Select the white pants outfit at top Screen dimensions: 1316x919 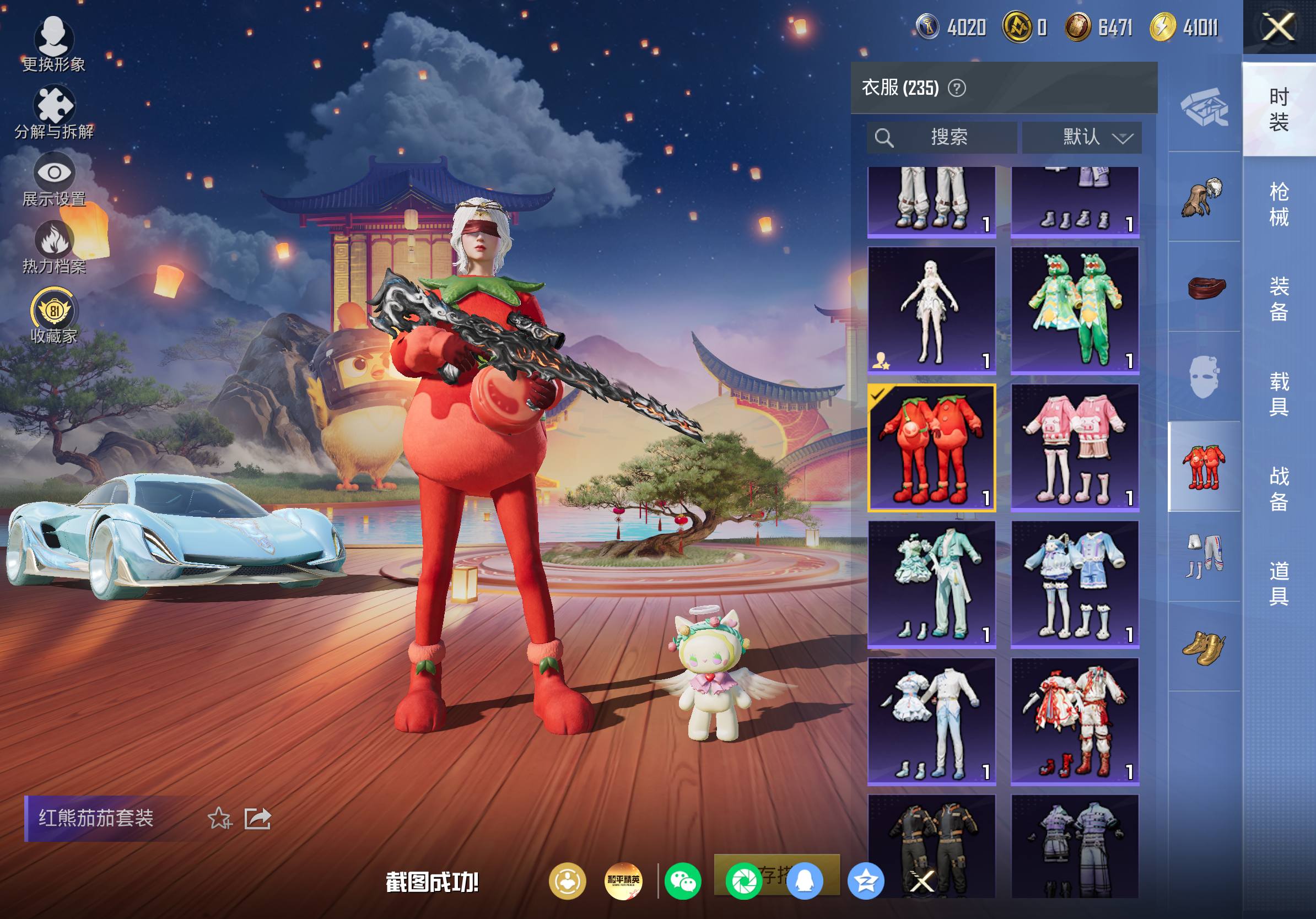click(x=931, y=202)
